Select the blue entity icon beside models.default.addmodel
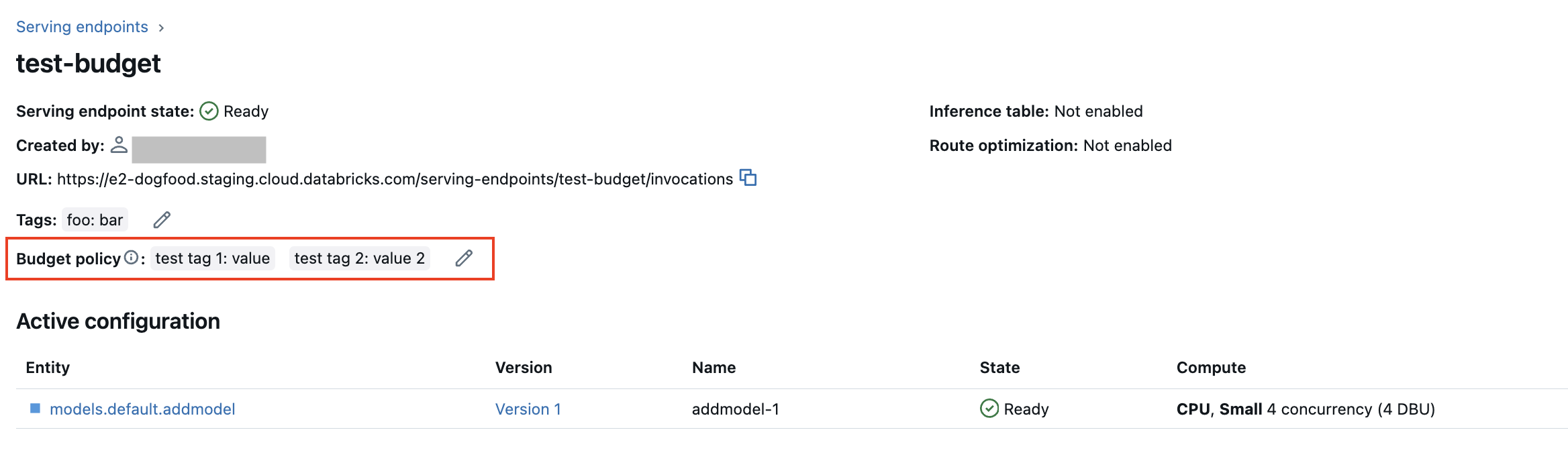This screenshot has height=475, width=1568. [35, 408]
